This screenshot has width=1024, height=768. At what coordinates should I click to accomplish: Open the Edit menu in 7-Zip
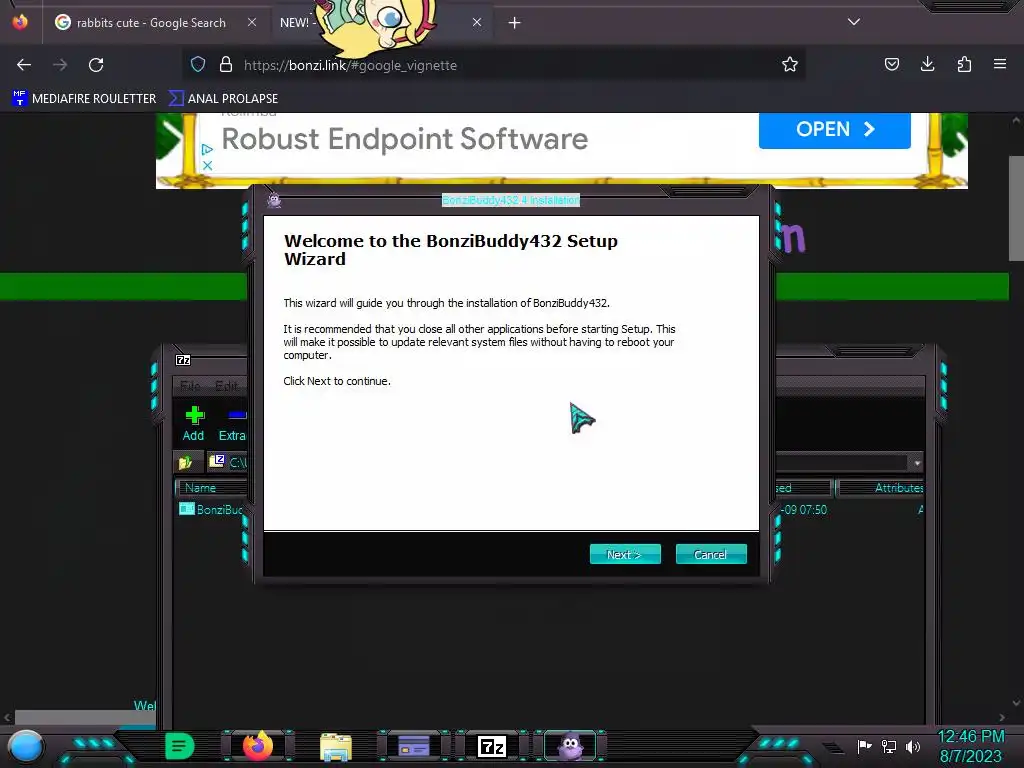[x=227, y=386]
